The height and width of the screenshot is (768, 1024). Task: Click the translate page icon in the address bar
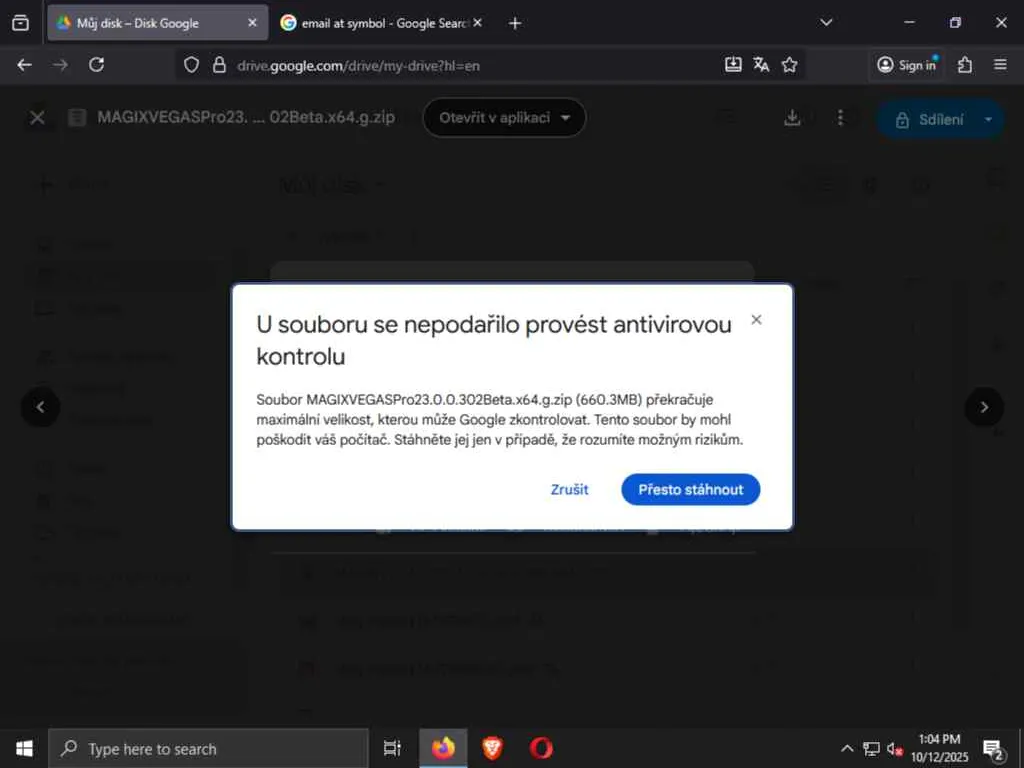coord(761,64)
